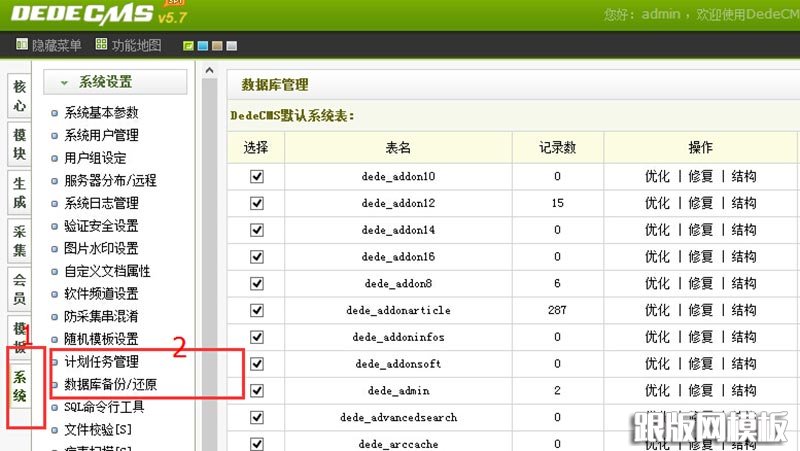Uncheck the dede_addon10 table checkbox
Image resolution: width=800 pixels, height=451 pixels.
257,176
